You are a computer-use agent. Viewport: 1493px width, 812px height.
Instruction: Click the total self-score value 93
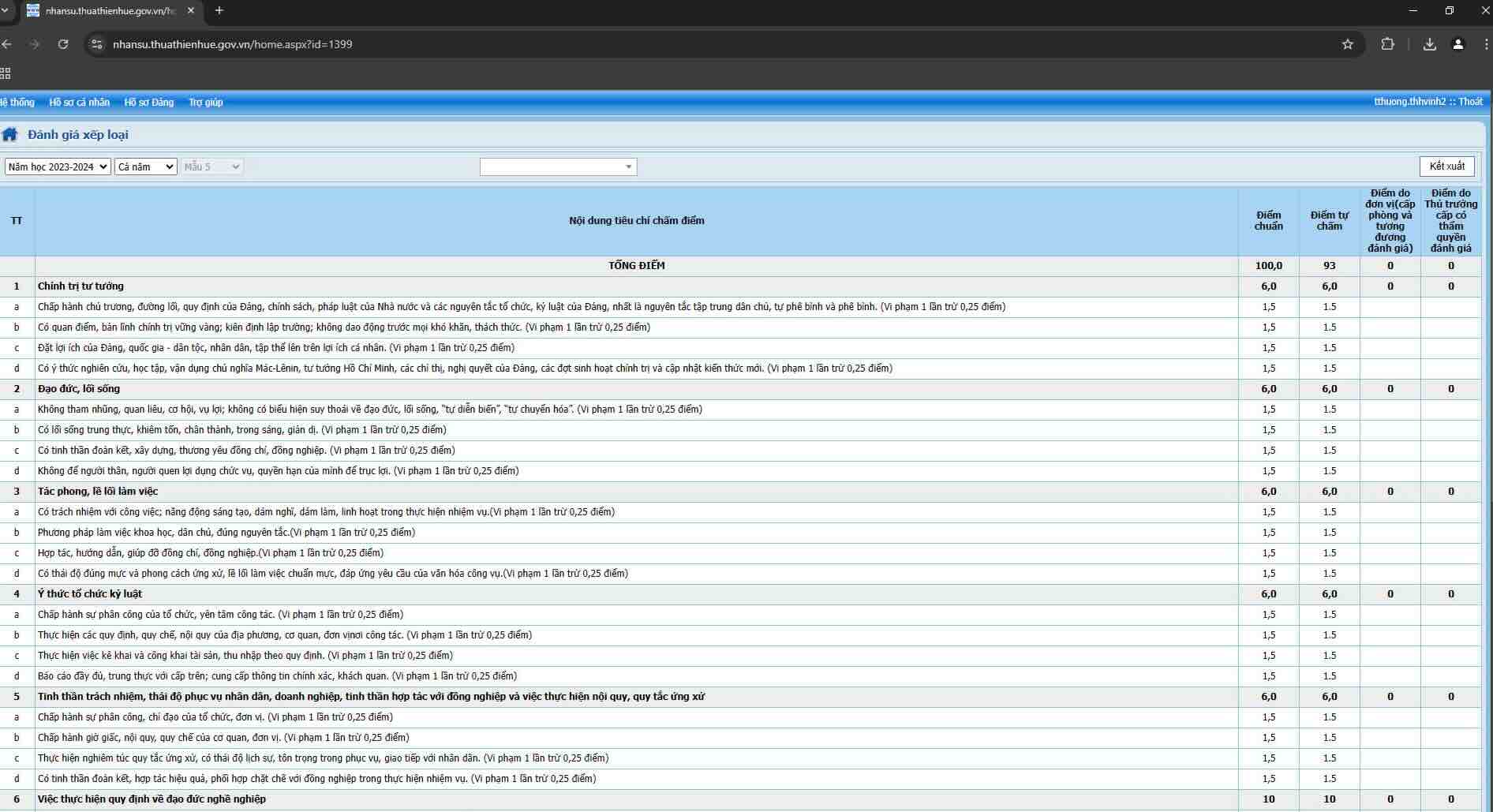(x=1329, y=265)
